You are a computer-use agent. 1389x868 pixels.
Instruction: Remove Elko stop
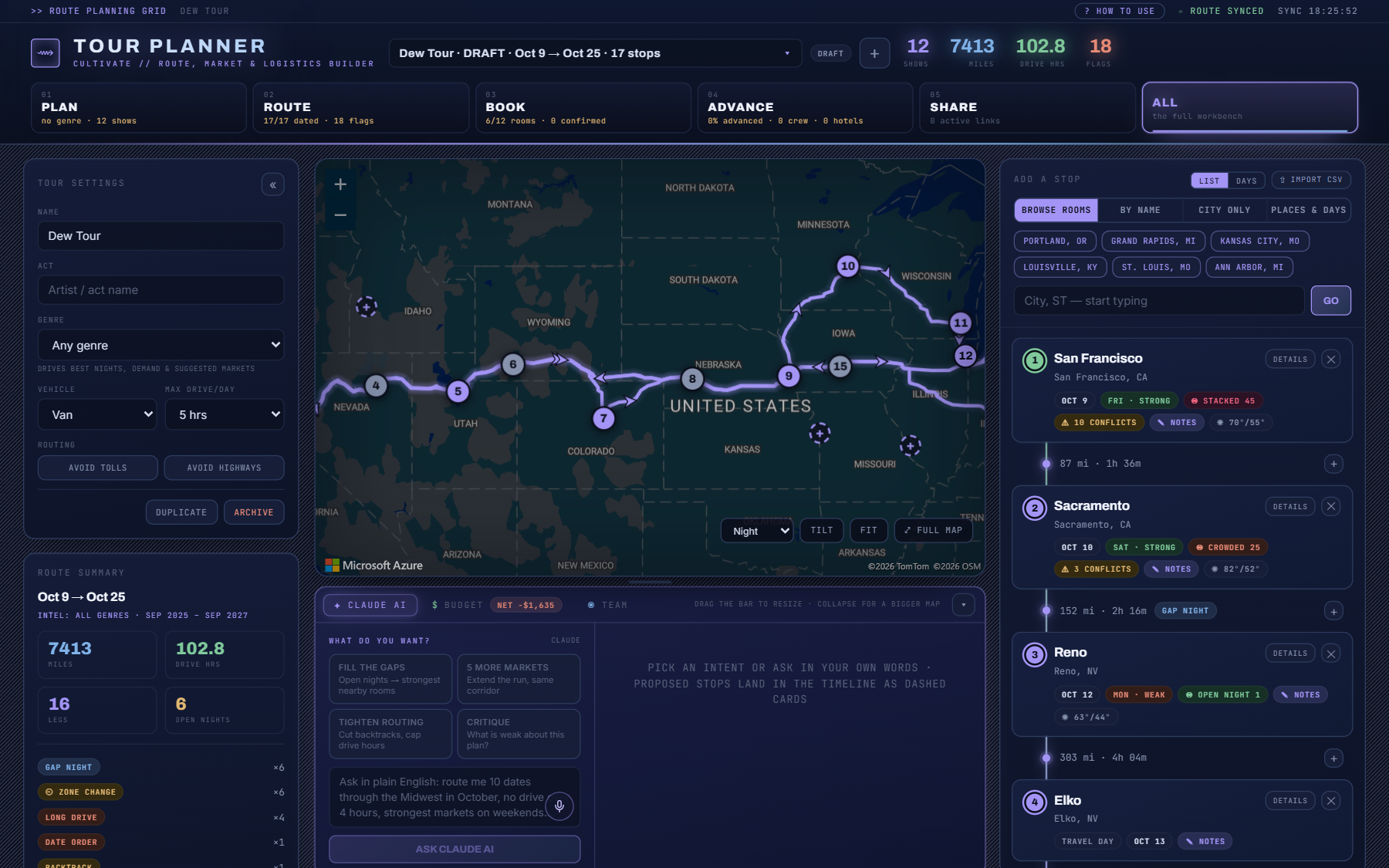pos(1330,801)
